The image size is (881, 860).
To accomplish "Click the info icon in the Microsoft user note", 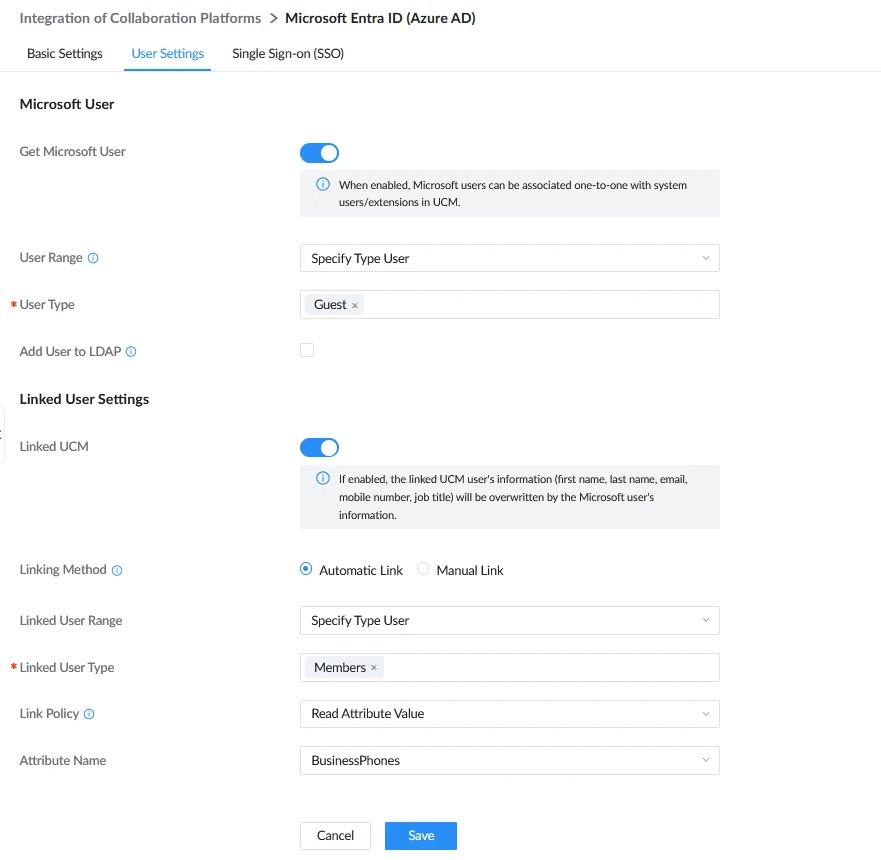I will pos(323,184).
